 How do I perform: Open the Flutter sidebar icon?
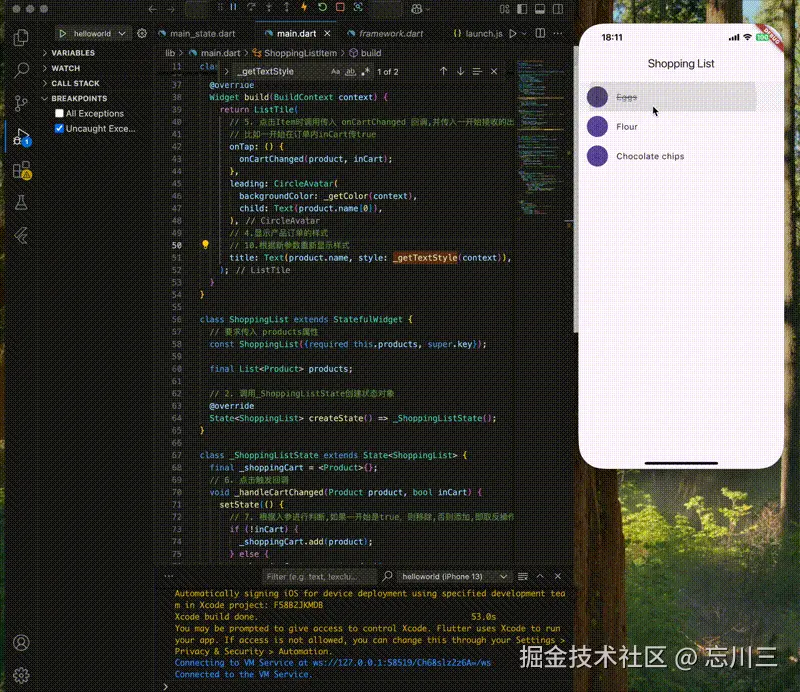click(x=21, y=235)
